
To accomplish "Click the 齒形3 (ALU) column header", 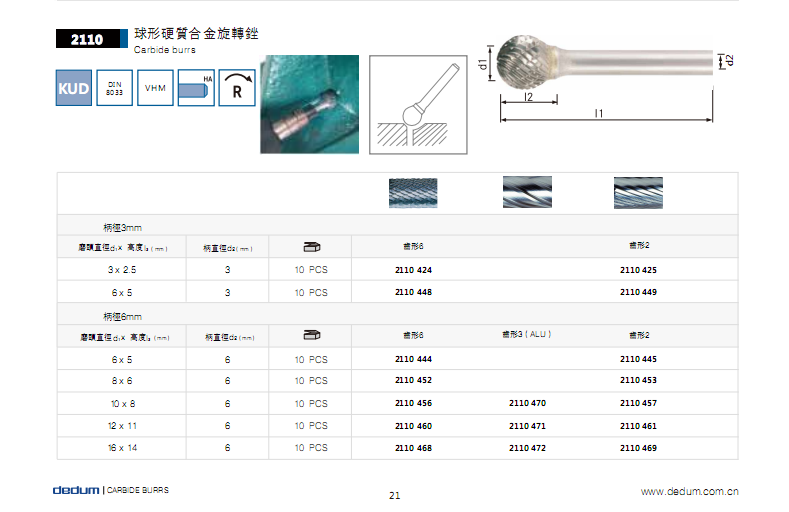I will coord(527,334).
